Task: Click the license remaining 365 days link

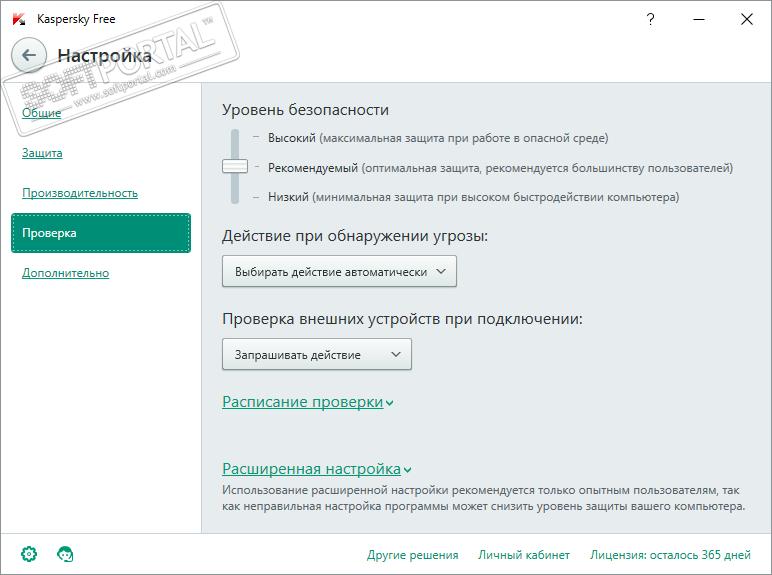Action: [670, 555]
